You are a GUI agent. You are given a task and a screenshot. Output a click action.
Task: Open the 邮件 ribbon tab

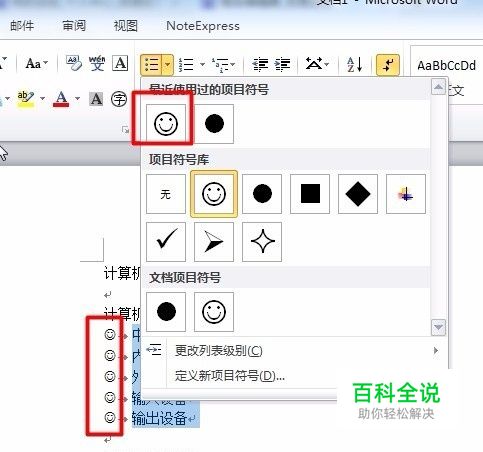(22, 26)
